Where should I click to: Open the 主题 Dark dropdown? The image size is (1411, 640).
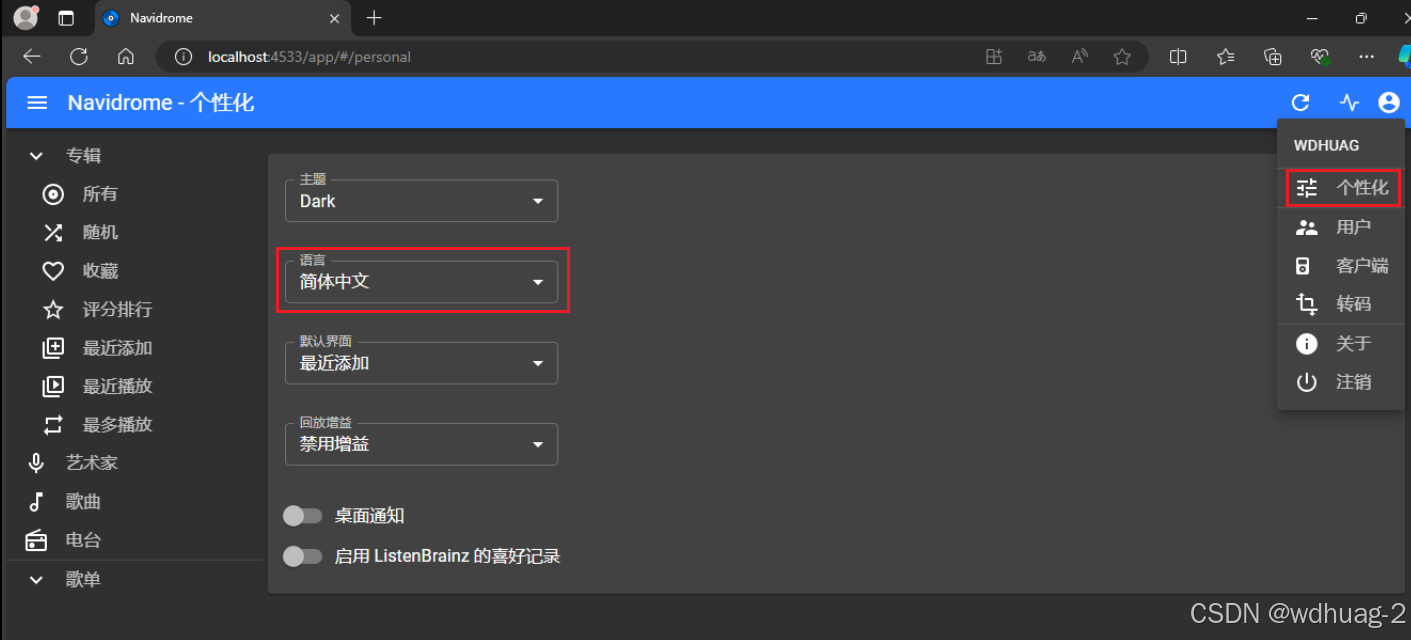point(421,201)
